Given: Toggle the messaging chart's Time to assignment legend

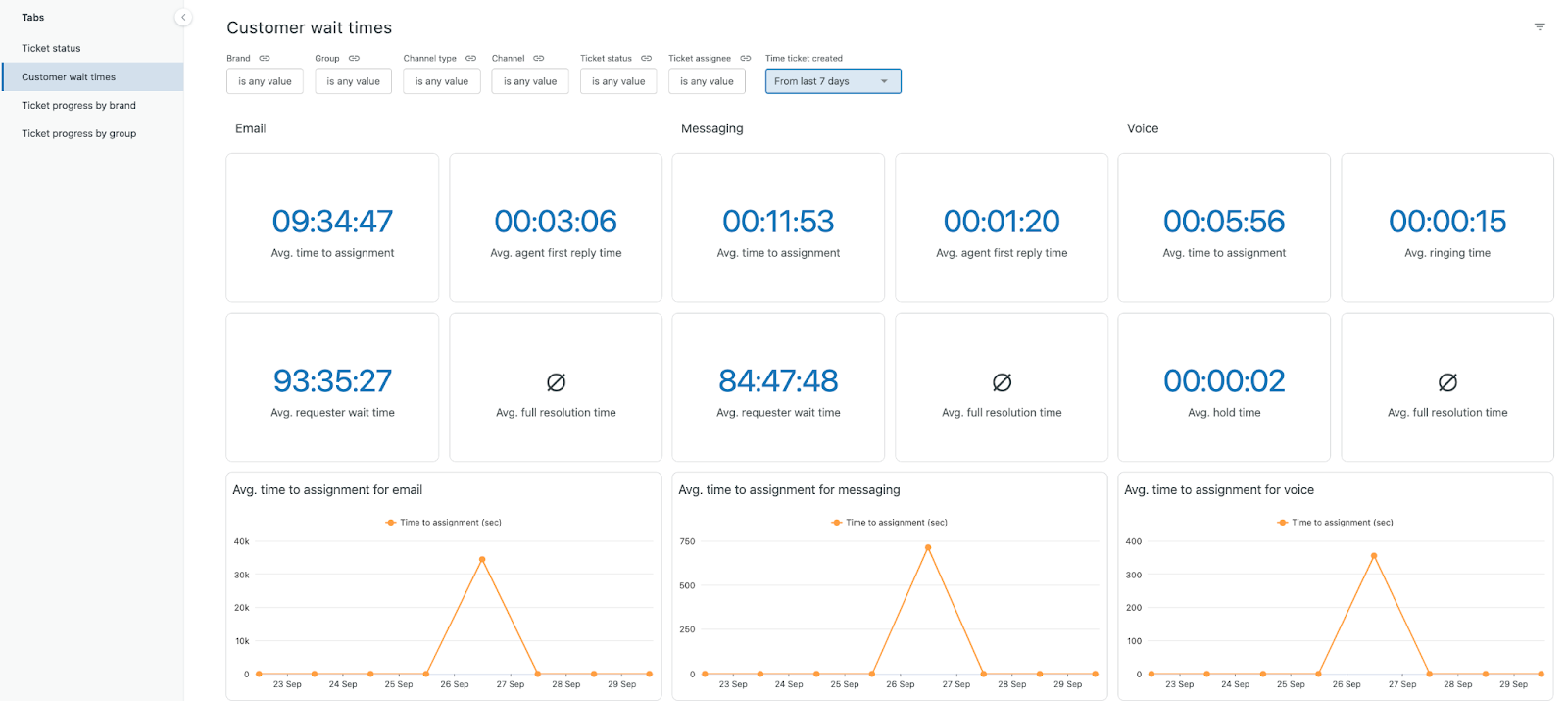Looking at the screenshot, I should click(x=890, y=523).
